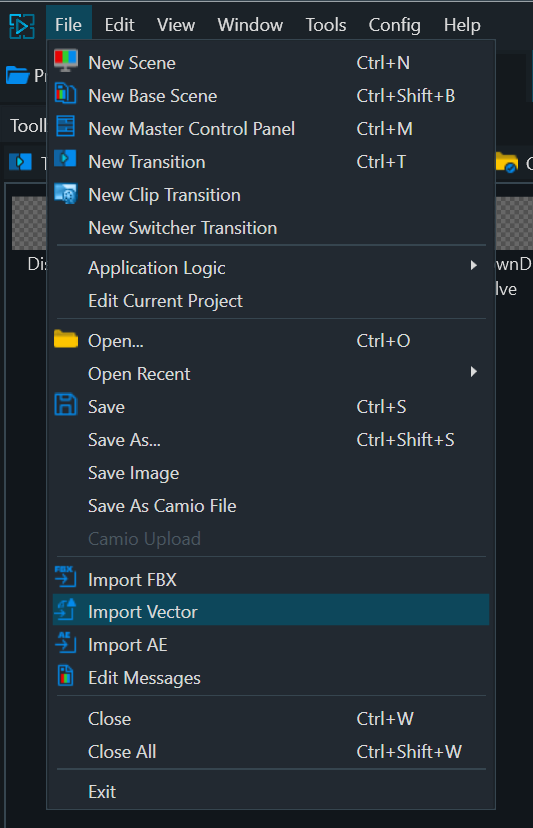
Task: Click the Import FBX icon
Action: pos(66,577)
